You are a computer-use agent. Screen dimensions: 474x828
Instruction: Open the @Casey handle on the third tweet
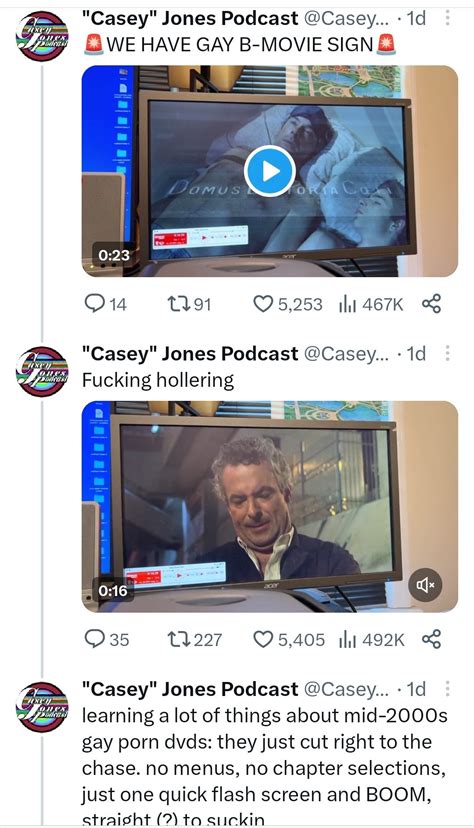pos(346,689)
